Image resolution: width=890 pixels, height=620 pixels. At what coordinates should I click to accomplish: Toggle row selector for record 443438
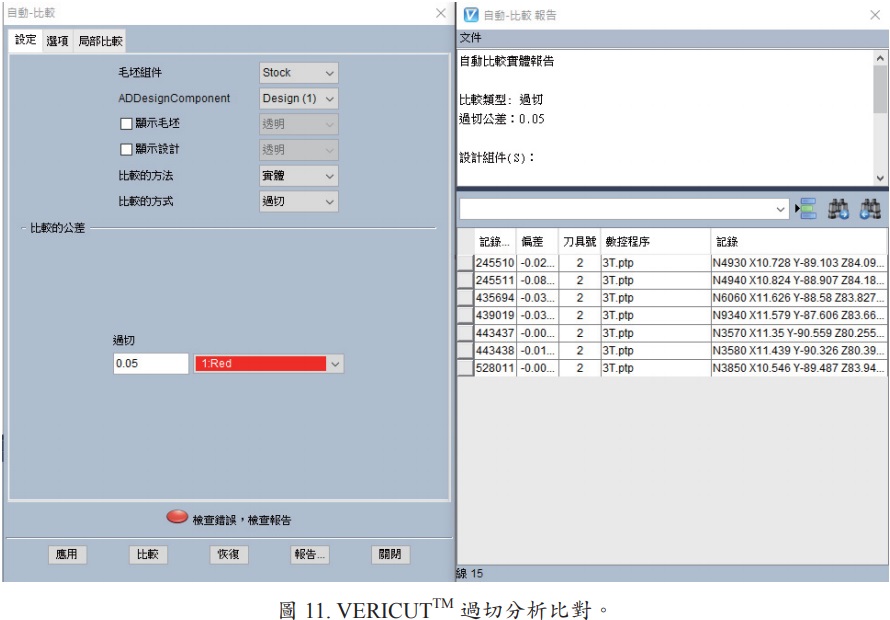point(465,350)
